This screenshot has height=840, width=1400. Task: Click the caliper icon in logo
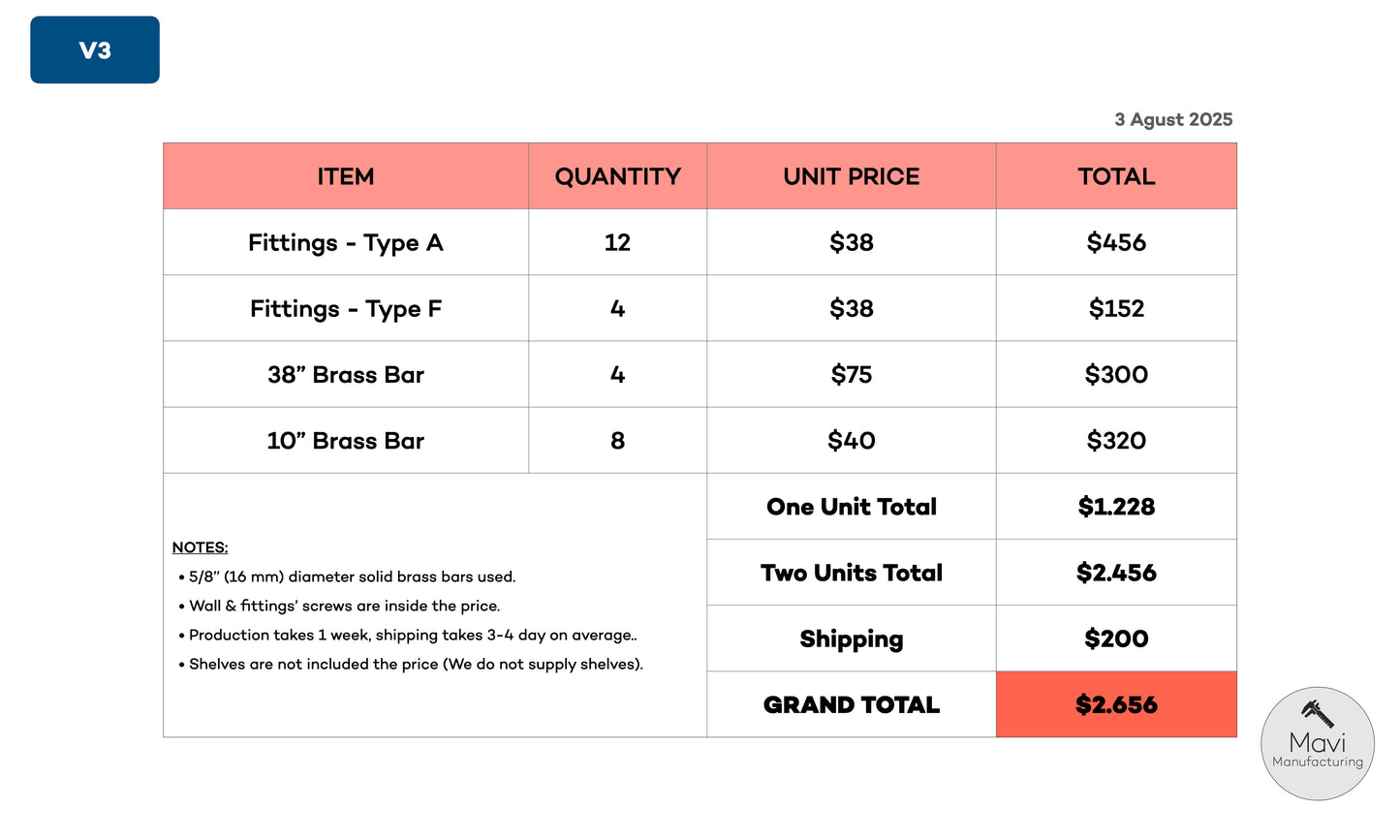(1318, 713)
